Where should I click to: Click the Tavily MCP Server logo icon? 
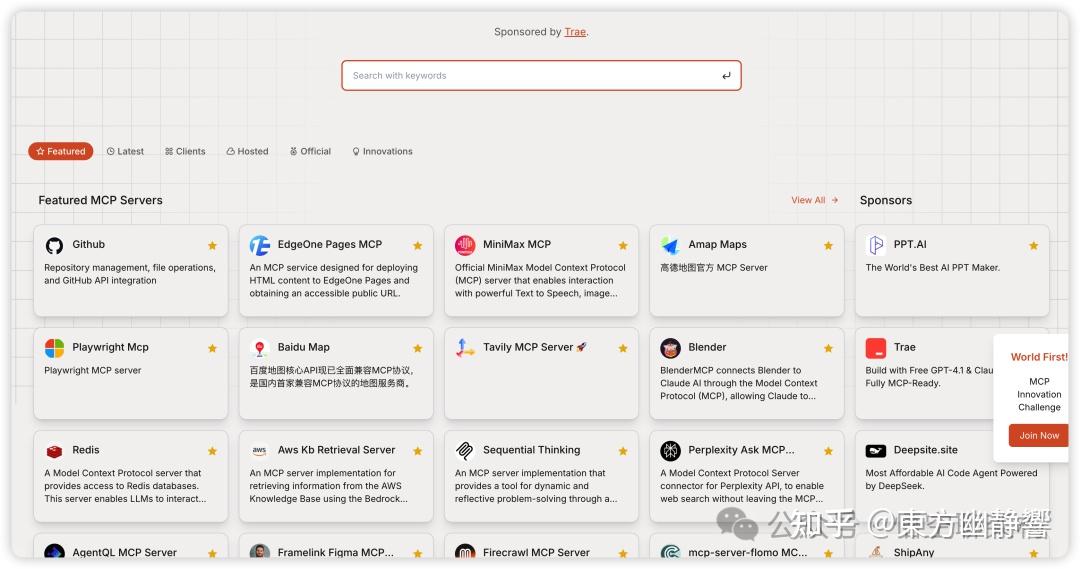pyautogui.click(x=465, y=348)
